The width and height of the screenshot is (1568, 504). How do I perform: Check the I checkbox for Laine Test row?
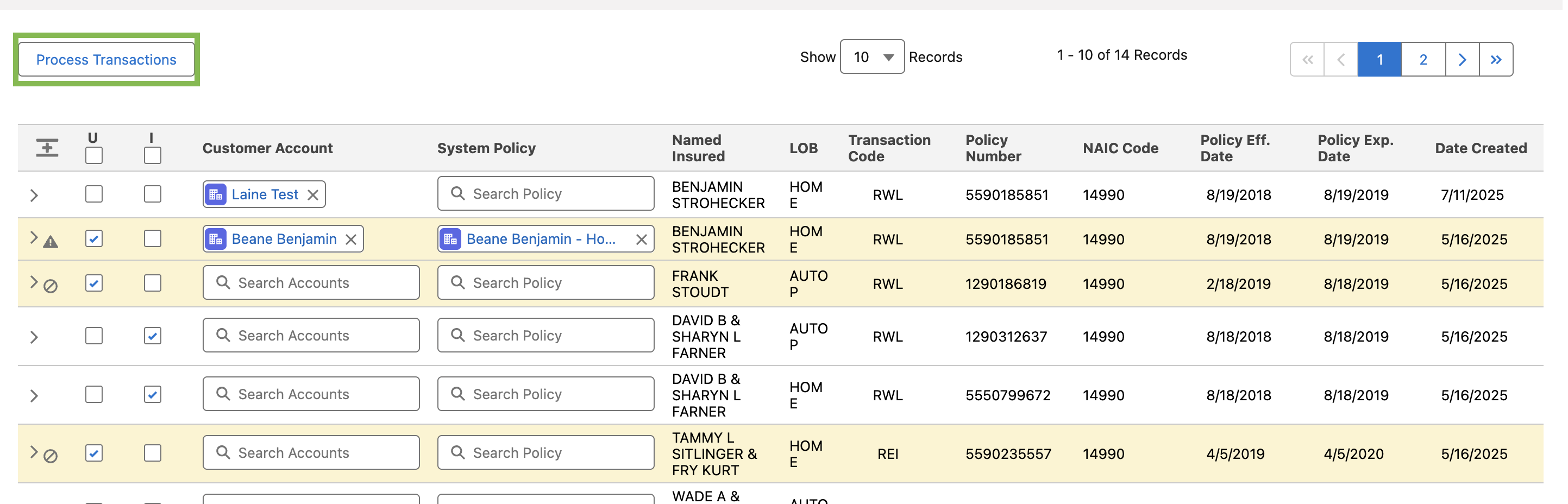[x=152, y=194]
